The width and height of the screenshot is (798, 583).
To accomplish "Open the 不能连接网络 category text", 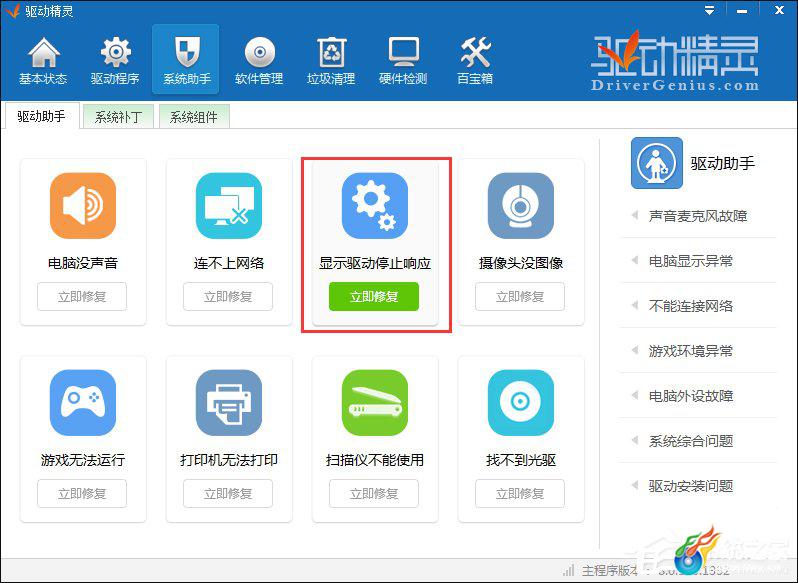I will click(691, 306).
